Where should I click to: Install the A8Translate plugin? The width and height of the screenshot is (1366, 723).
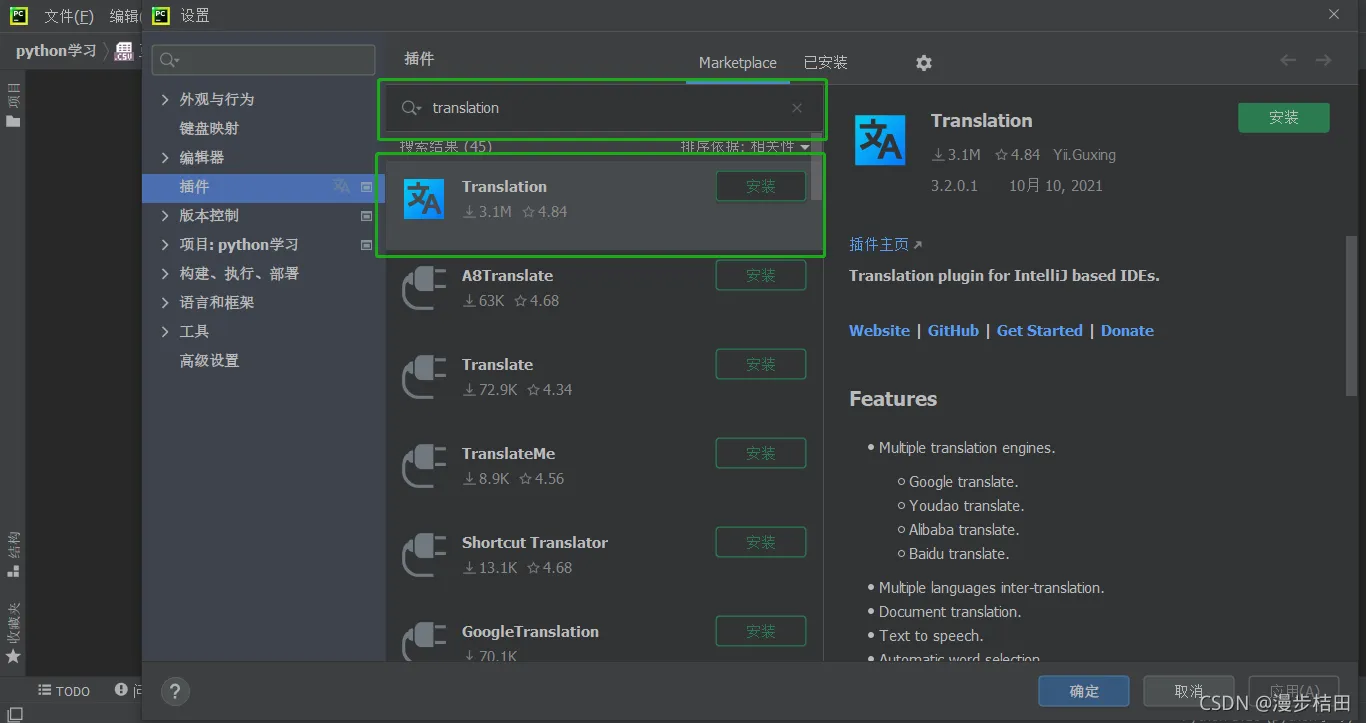tap(760, 275)
